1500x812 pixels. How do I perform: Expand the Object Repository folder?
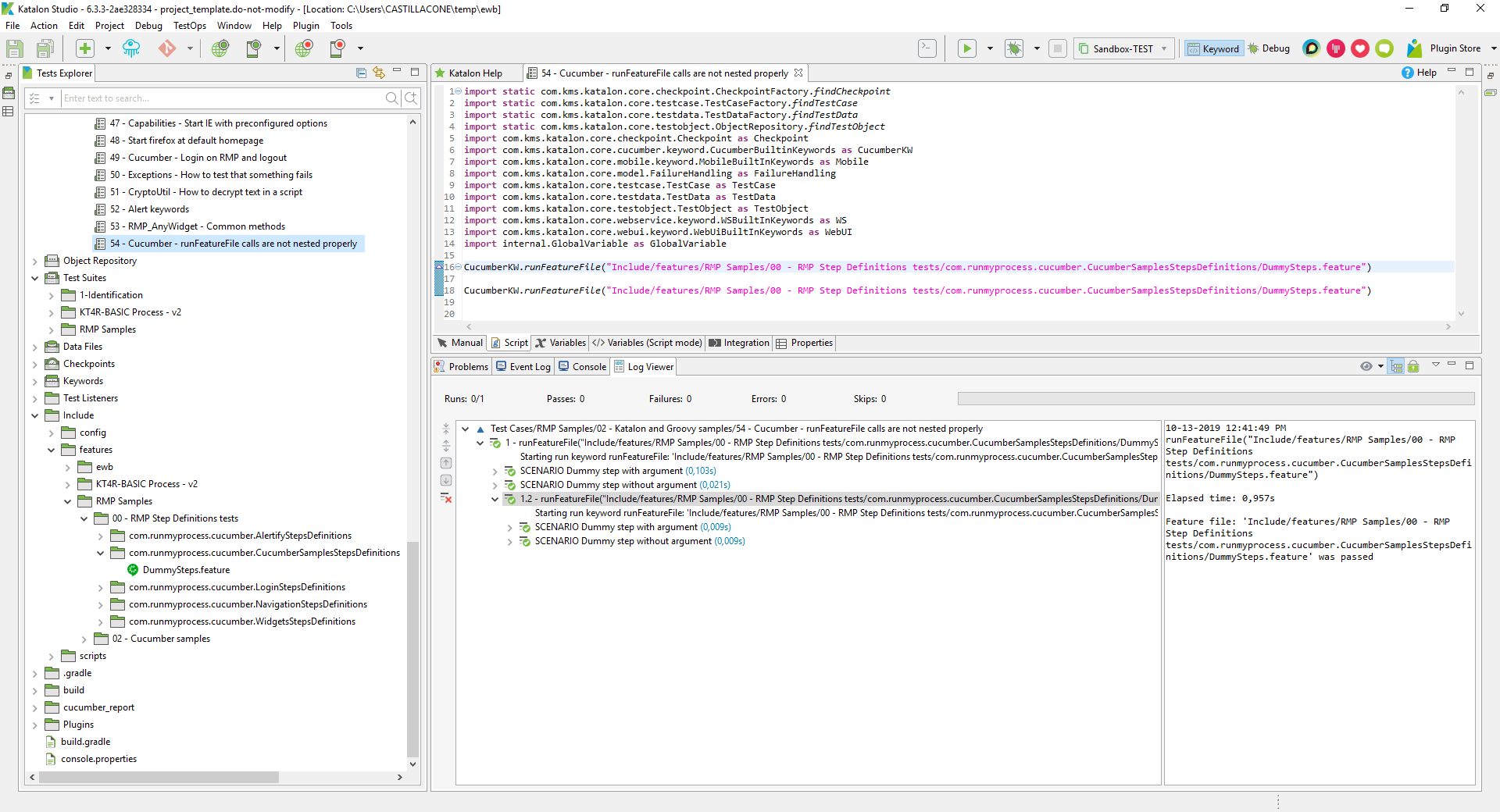pyautogui.click(x=35, y=261)
